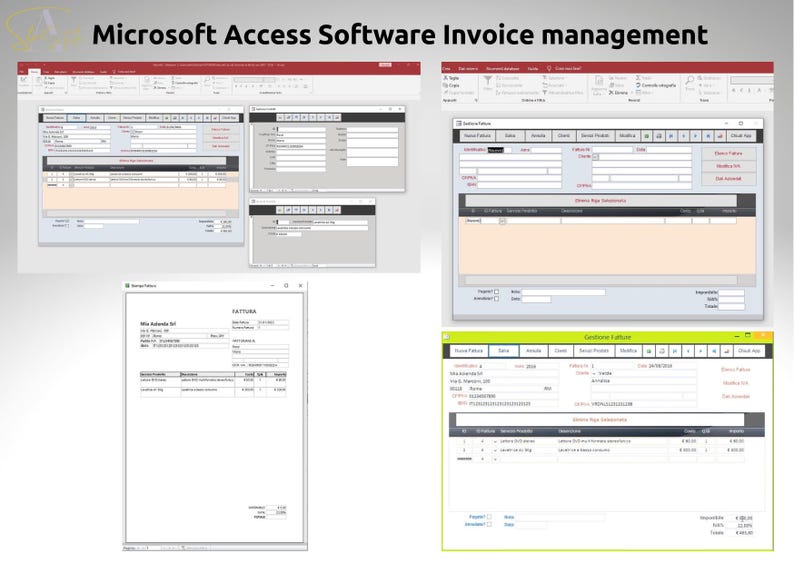Select the Home tab in top-left Access screenshot
Viewport: 794px width, 563px height.
(34, 72)
